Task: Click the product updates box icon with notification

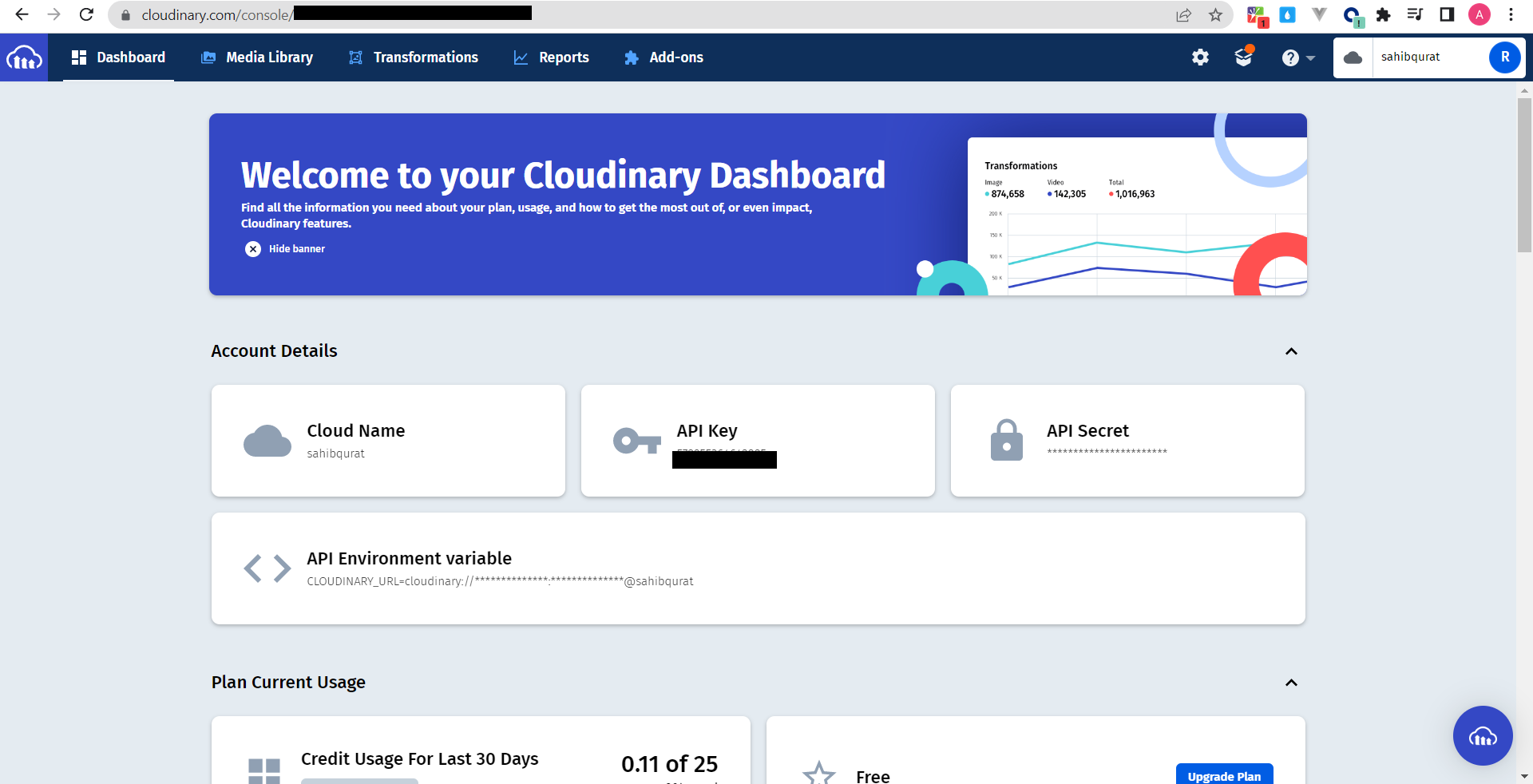Action: coord(1244,57)
